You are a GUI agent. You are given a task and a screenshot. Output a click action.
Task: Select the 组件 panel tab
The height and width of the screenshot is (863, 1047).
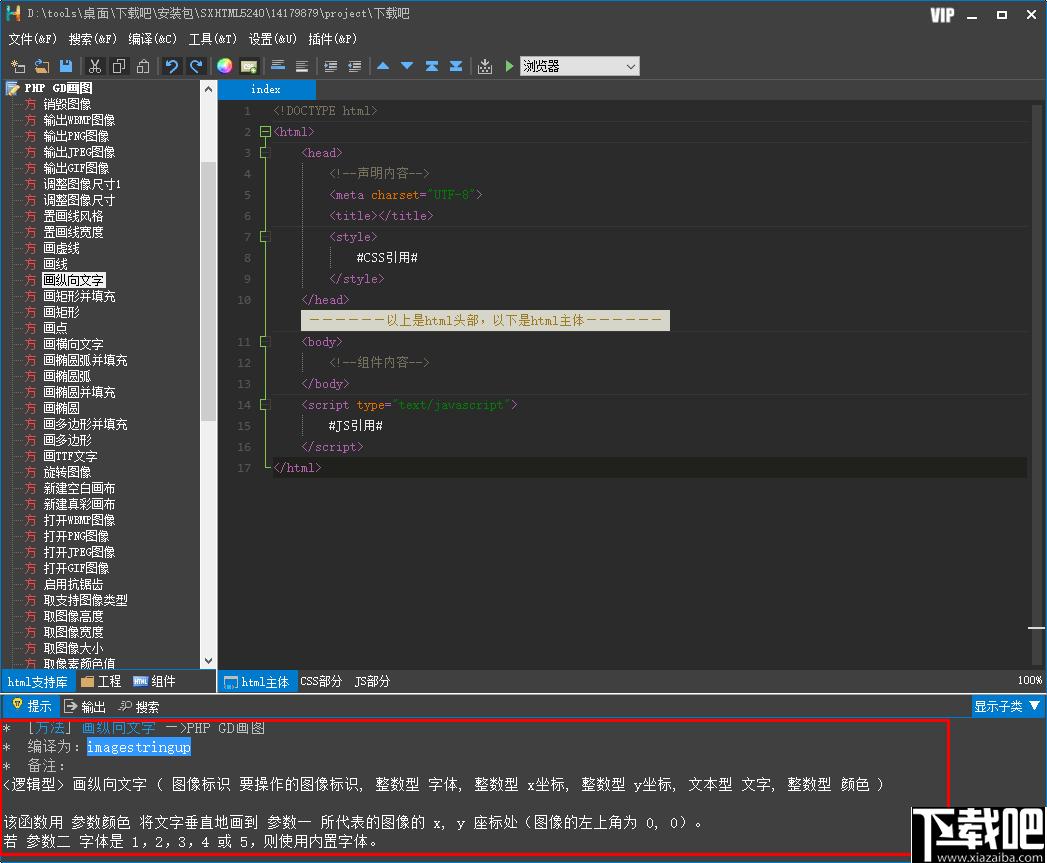coord(155,681)
